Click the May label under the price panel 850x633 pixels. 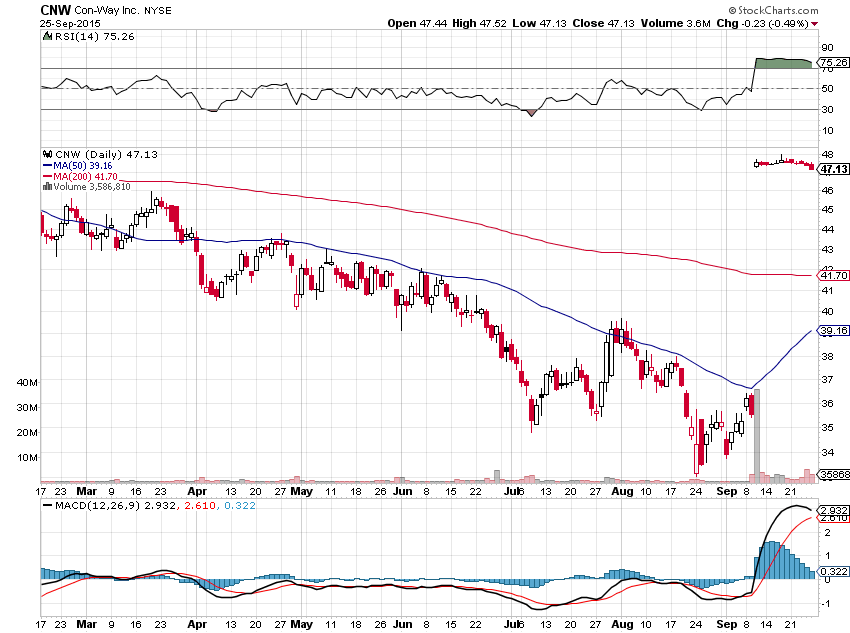[301, 491]
